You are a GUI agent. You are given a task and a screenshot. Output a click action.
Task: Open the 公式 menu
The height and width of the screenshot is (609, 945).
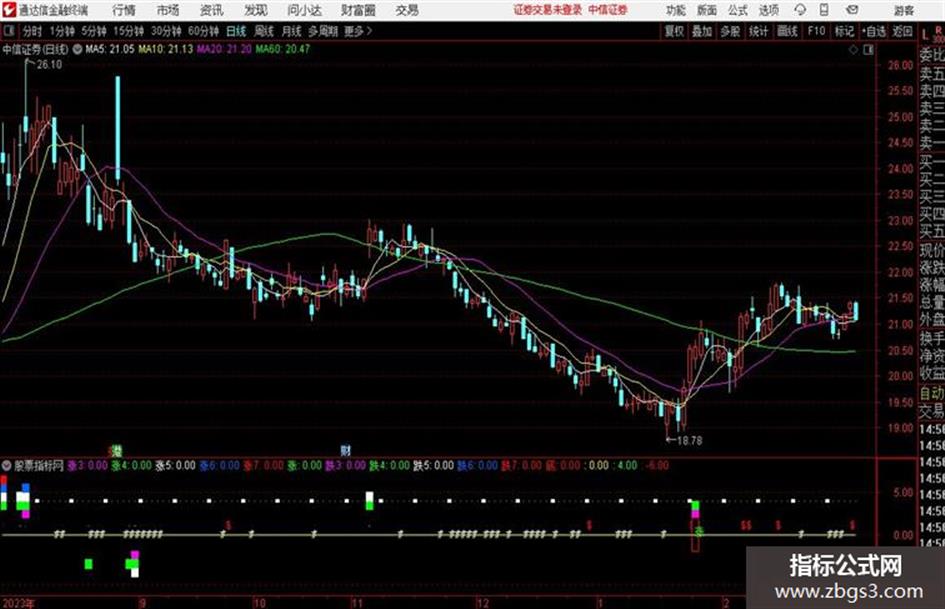pos(737,10)
